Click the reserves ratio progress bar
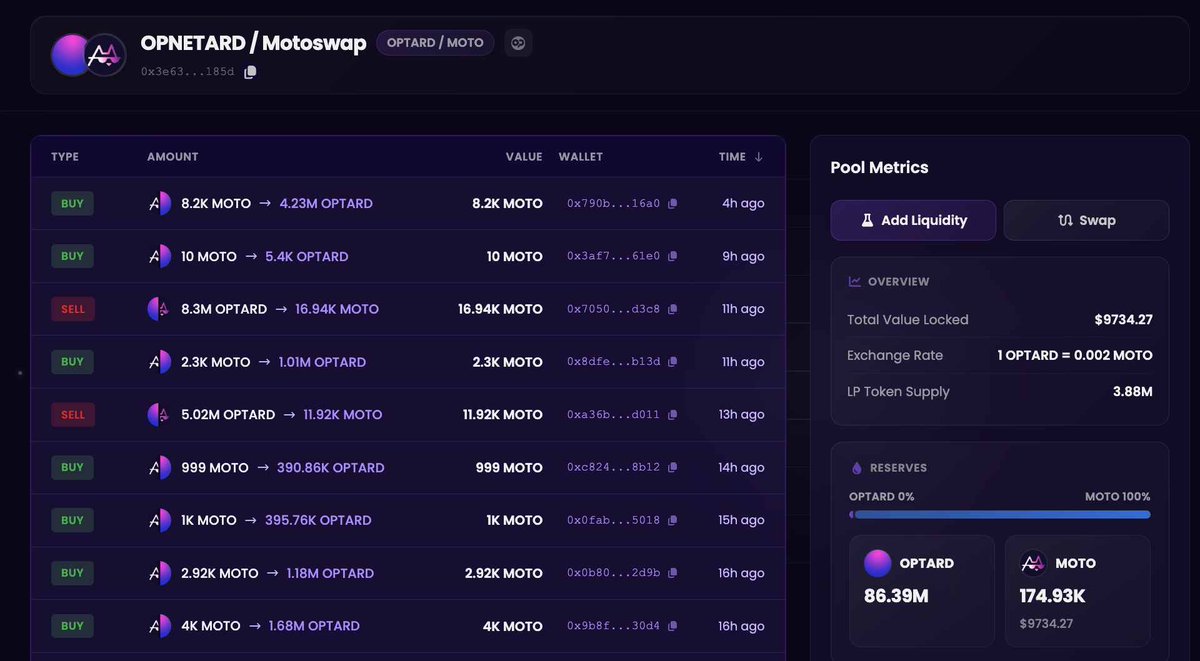1200x661 pixels. (x=1000, y=515)
